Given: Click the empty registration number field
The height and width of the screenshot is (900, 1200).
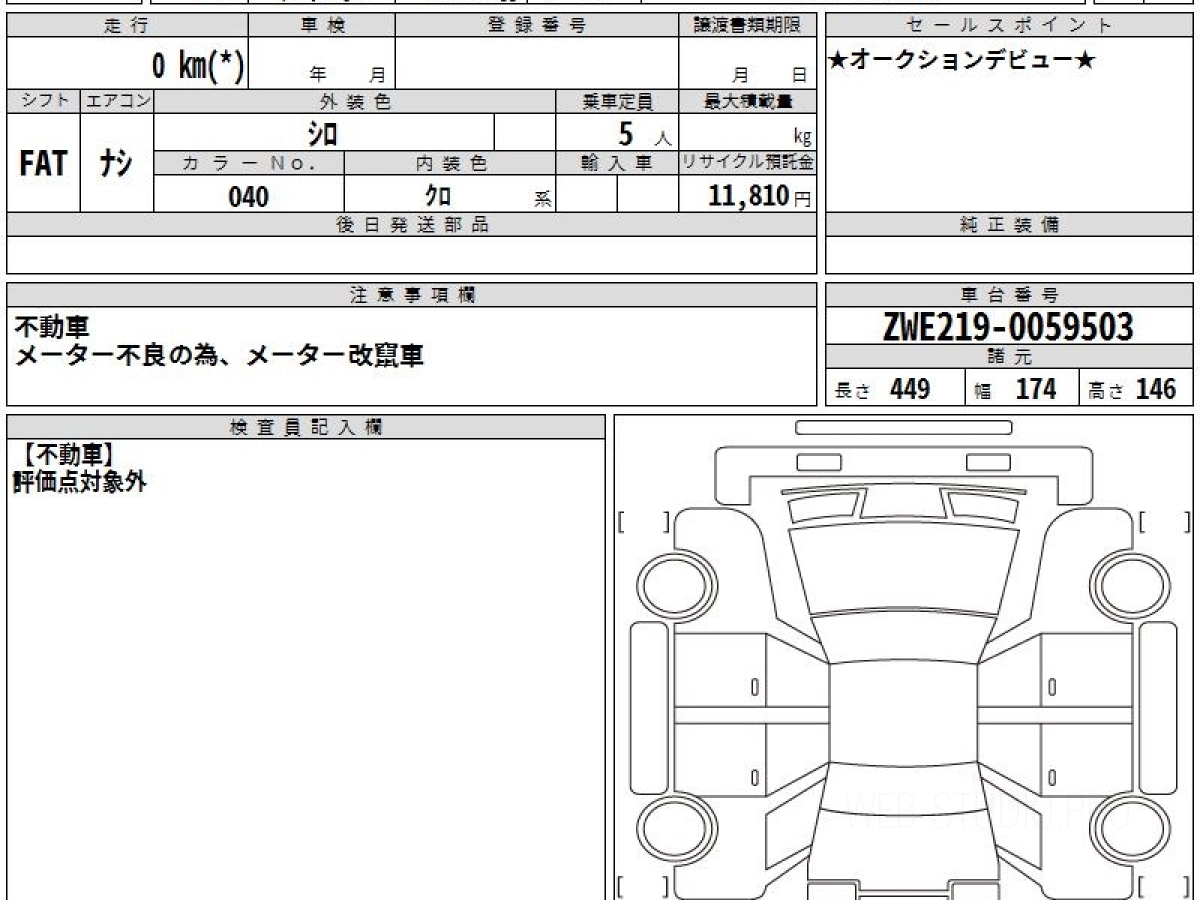Looking at the screenshot, I should coord(537,63).
